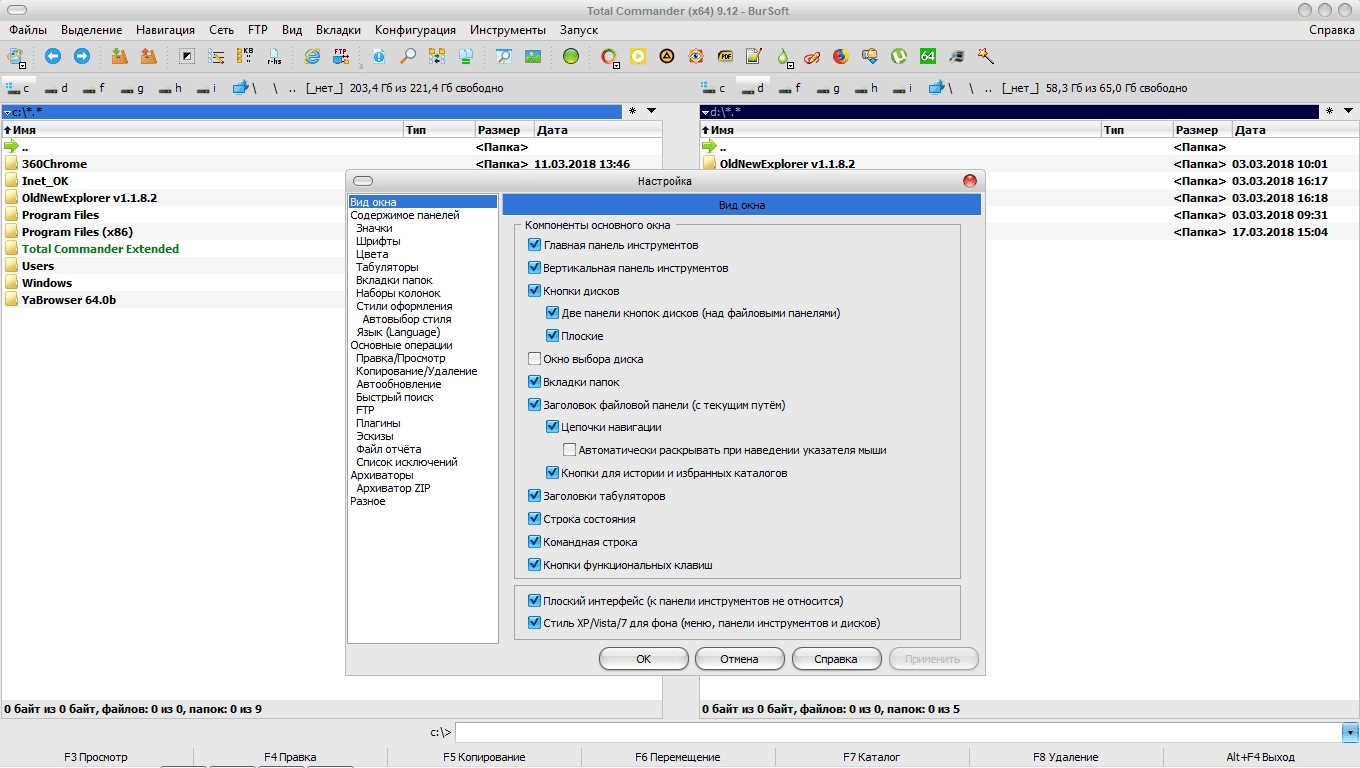
Task: Open Выделение menu
Action: [92, 30]
